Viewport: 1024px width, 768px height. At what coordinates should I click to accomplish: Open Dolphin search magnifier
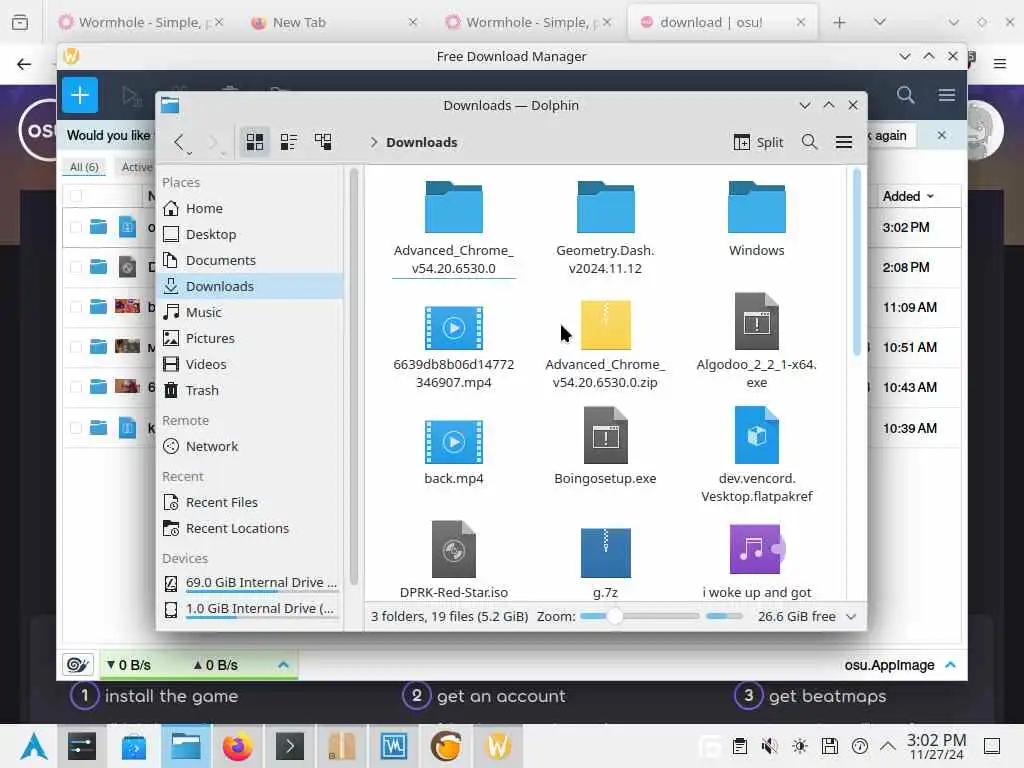[x=809, y=142]
